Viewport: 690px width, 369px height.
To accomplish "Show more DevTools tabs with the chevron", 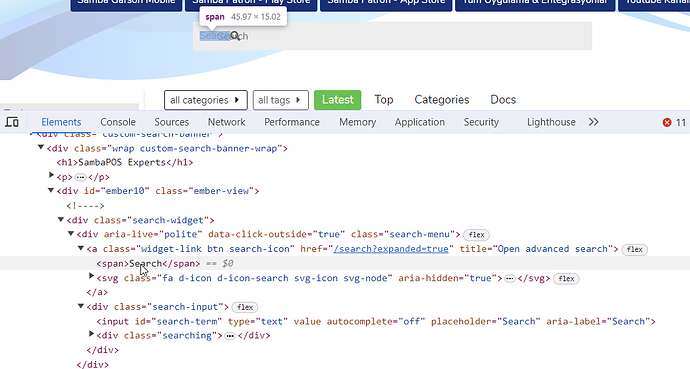I will (x=594, y=122).
